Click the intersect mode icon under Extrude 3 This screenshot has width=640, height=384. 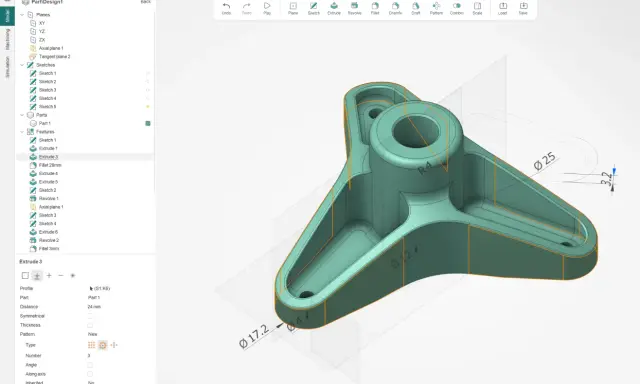[x=73, y=276]
